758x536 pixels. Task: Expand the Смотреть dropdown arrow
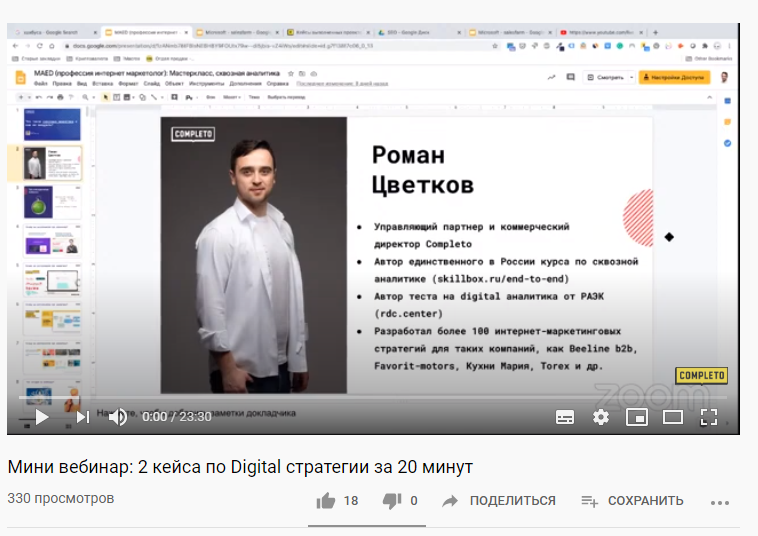[631, 77]
